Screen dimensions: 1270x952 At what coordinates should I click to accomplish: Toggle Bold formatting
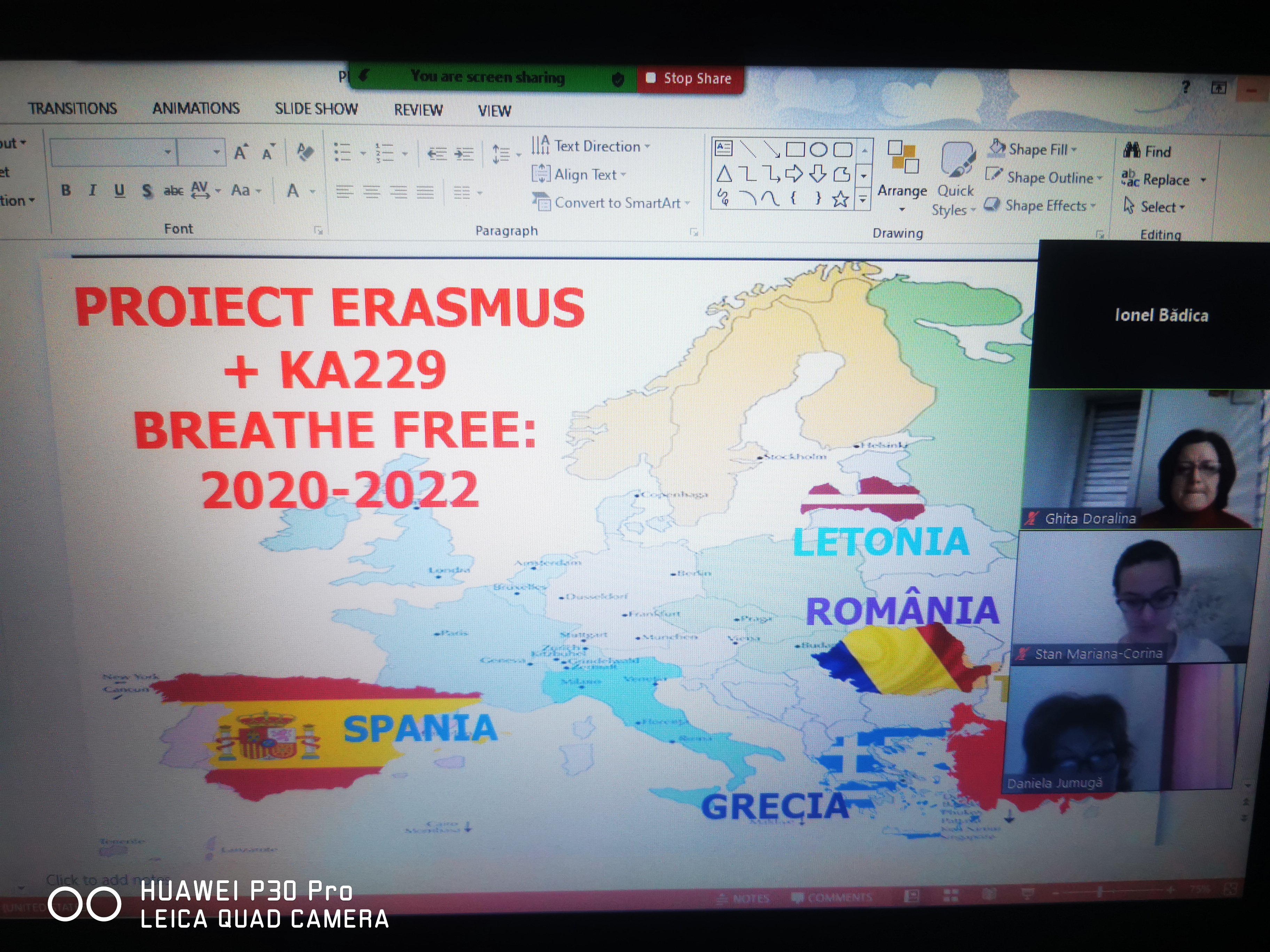tap(66, 190)
